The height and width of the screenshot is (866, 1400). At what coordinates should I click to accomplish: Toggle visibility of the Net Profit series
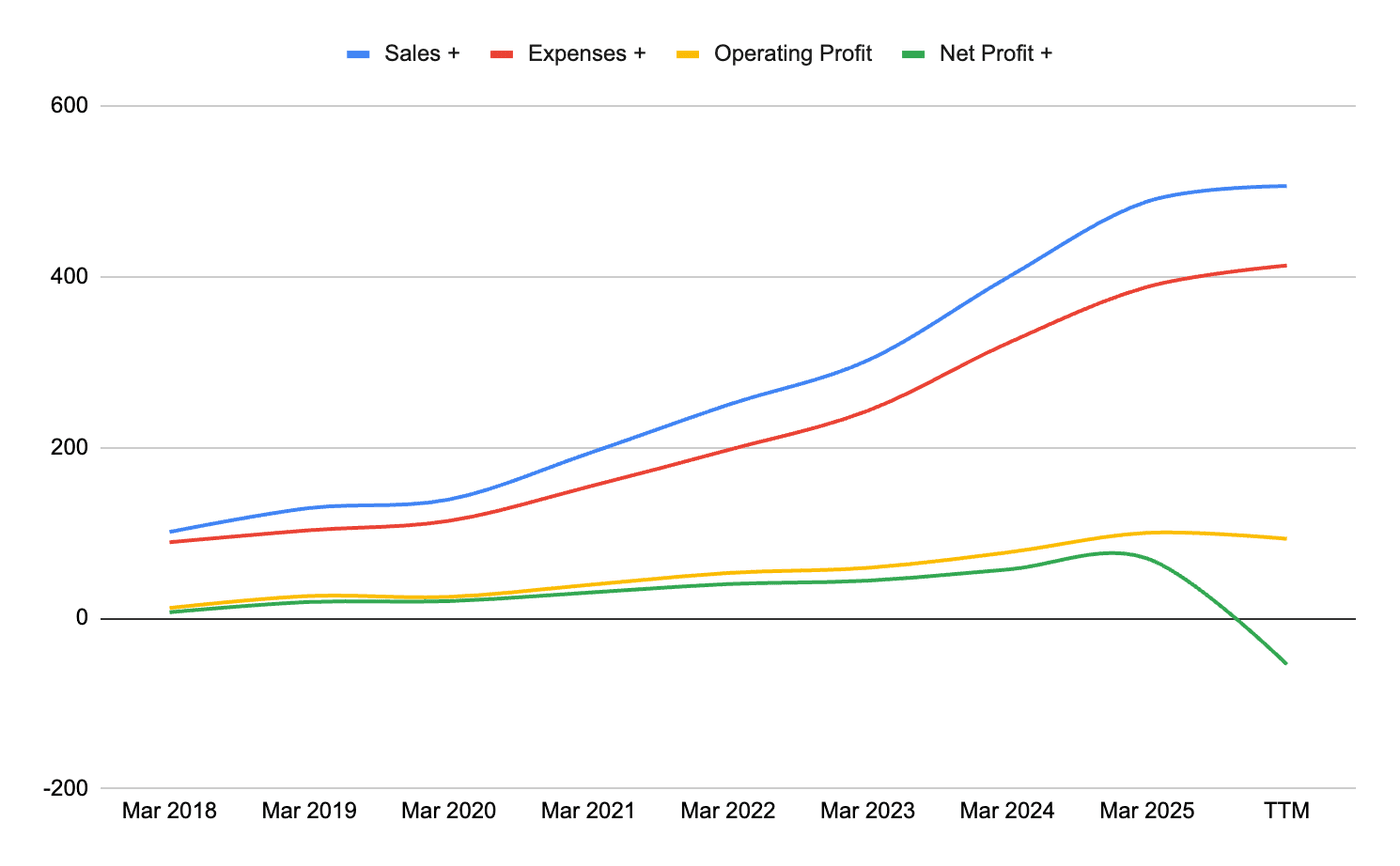click(x=996, y=53)
